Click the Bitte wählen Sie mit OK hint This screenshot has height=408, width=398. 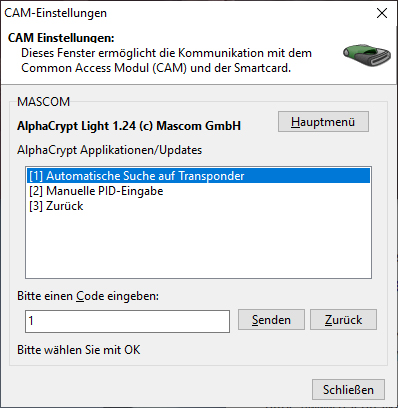click(79, 350)
